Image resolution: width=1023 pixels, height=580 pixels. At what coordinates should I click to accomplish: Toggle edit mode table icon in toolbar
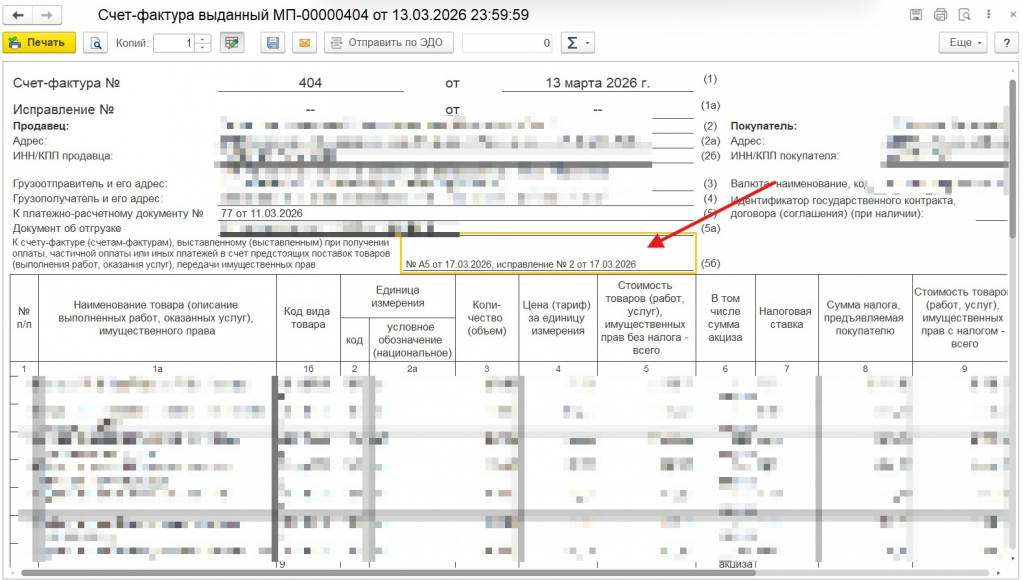(232, 43)
